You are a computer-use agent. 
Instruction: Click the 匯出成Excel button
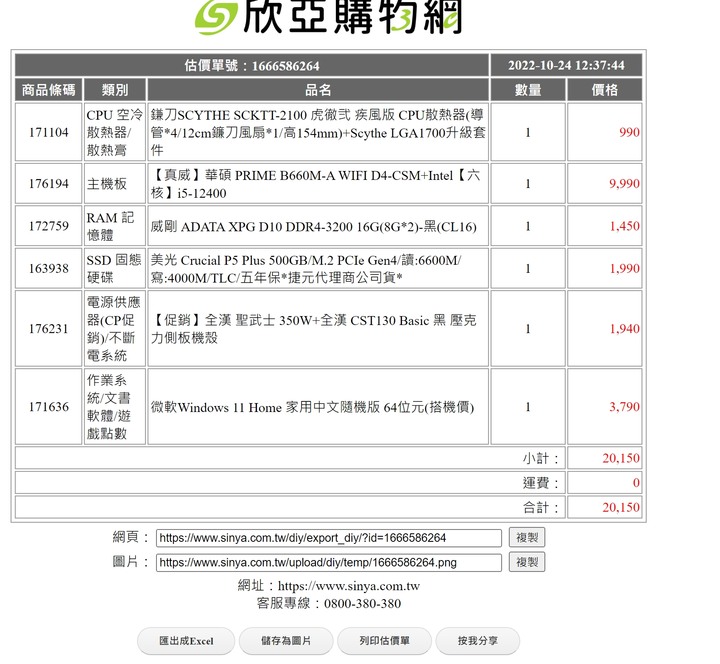coord(186,641)
